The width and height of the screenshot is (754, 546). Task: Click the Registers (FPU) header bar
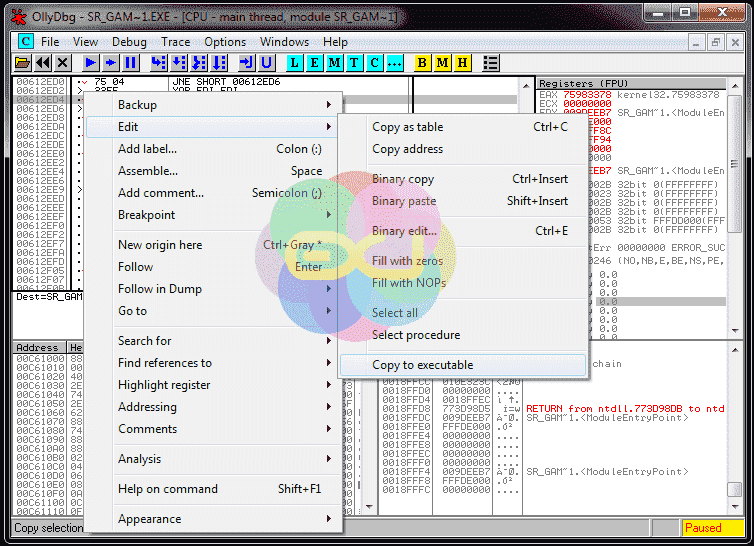(x=631, y=83)
